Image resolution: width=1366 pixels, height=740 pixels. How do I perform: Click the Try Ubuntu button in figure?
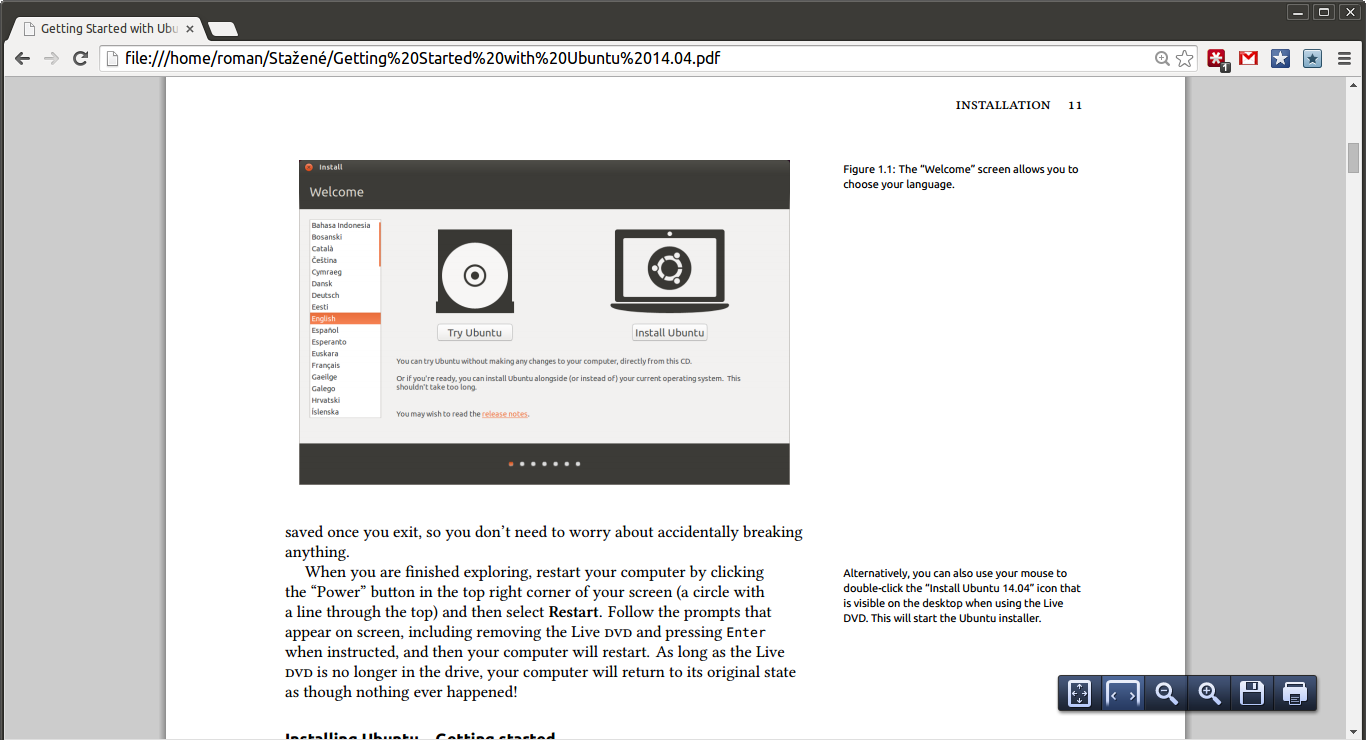pos(475,333)
